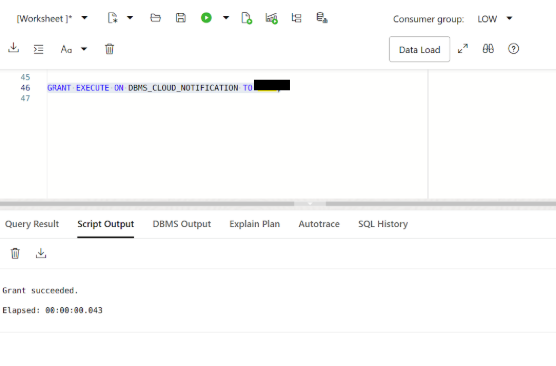Open the Autotrace chart icon
The height and width of the screenshot is (366, 556).
(272, 18)
